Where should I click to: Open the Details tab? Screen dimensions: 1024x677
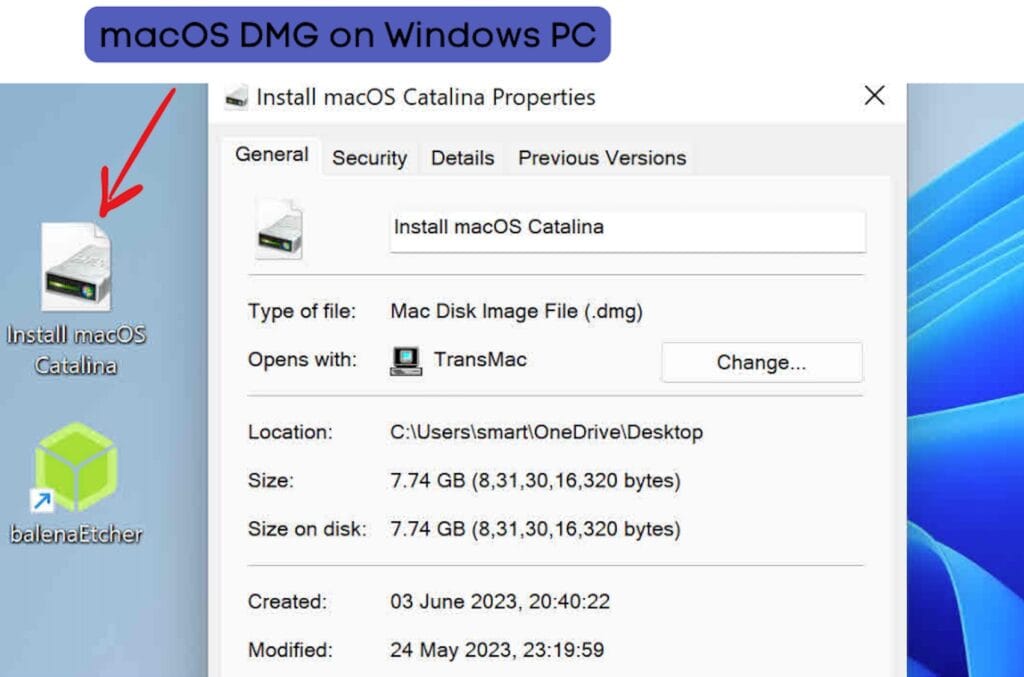pyautogui.click(x=462, y=157)
